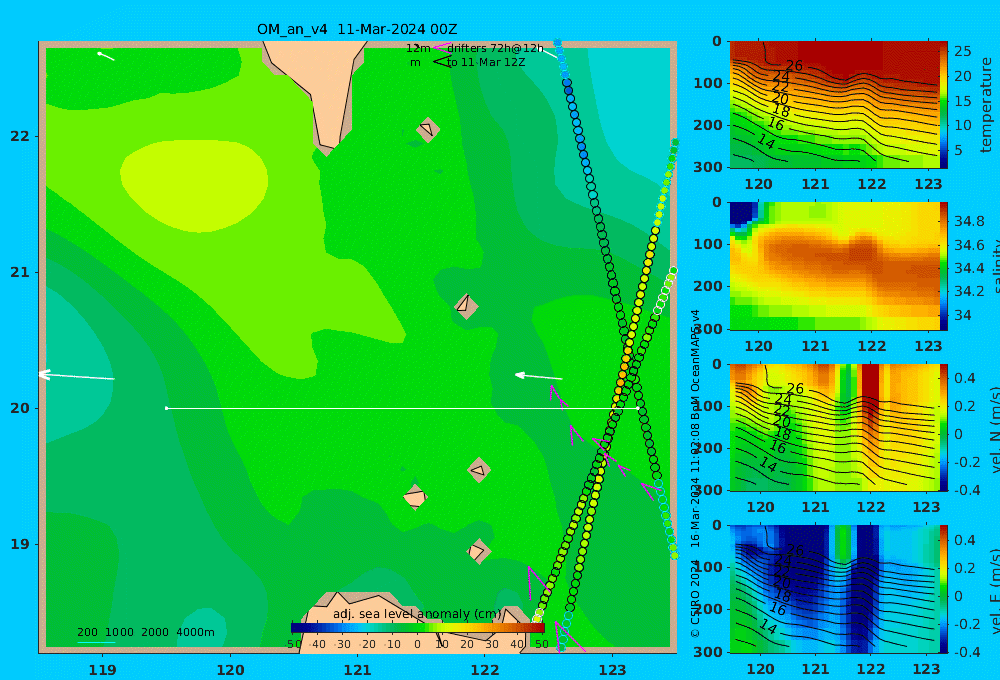Click the 25 tick on the temperature colorbar

click(x=962, y=51)
